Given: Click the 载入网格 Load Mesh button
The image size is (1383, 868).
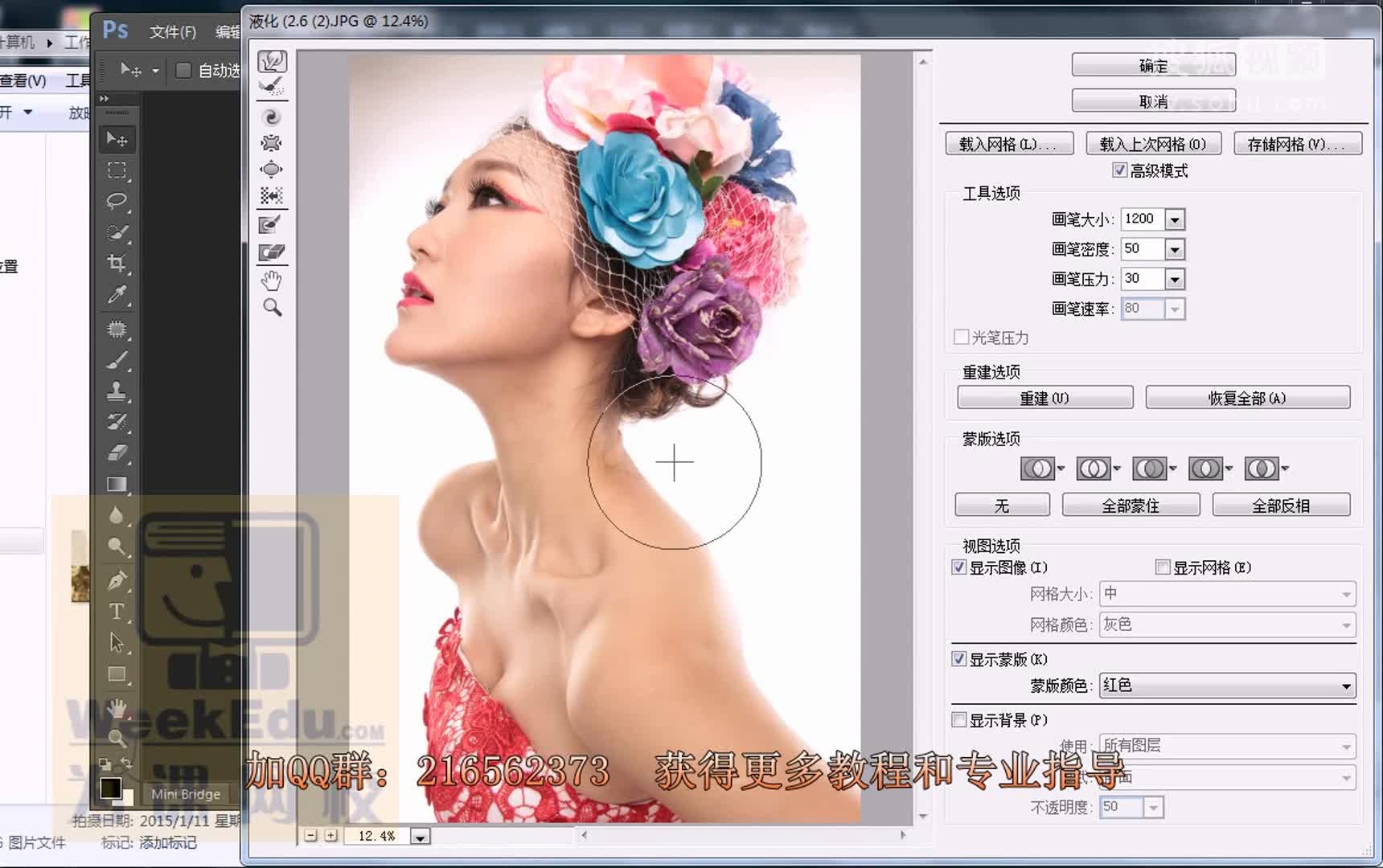Looking at the screenshot, I should coord(1009,144).
